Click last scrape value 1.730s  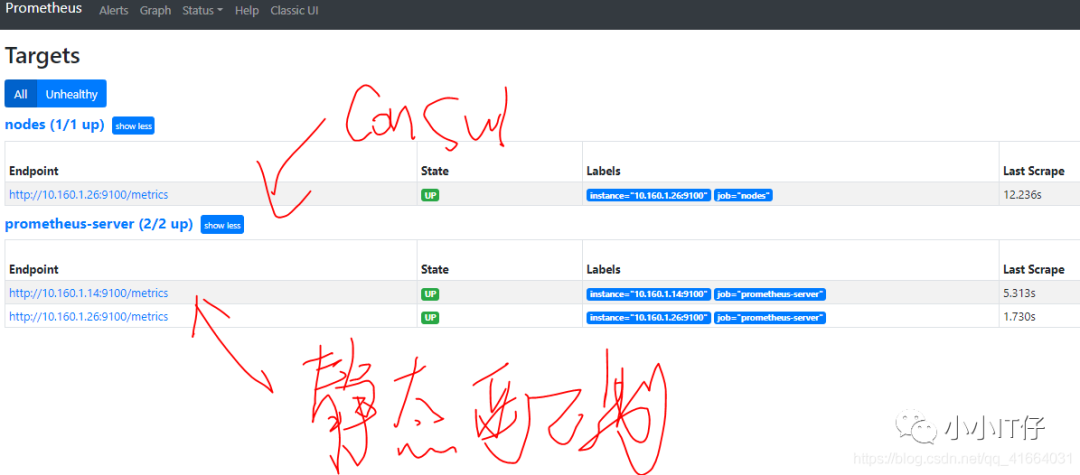(x=1019, y=317)
